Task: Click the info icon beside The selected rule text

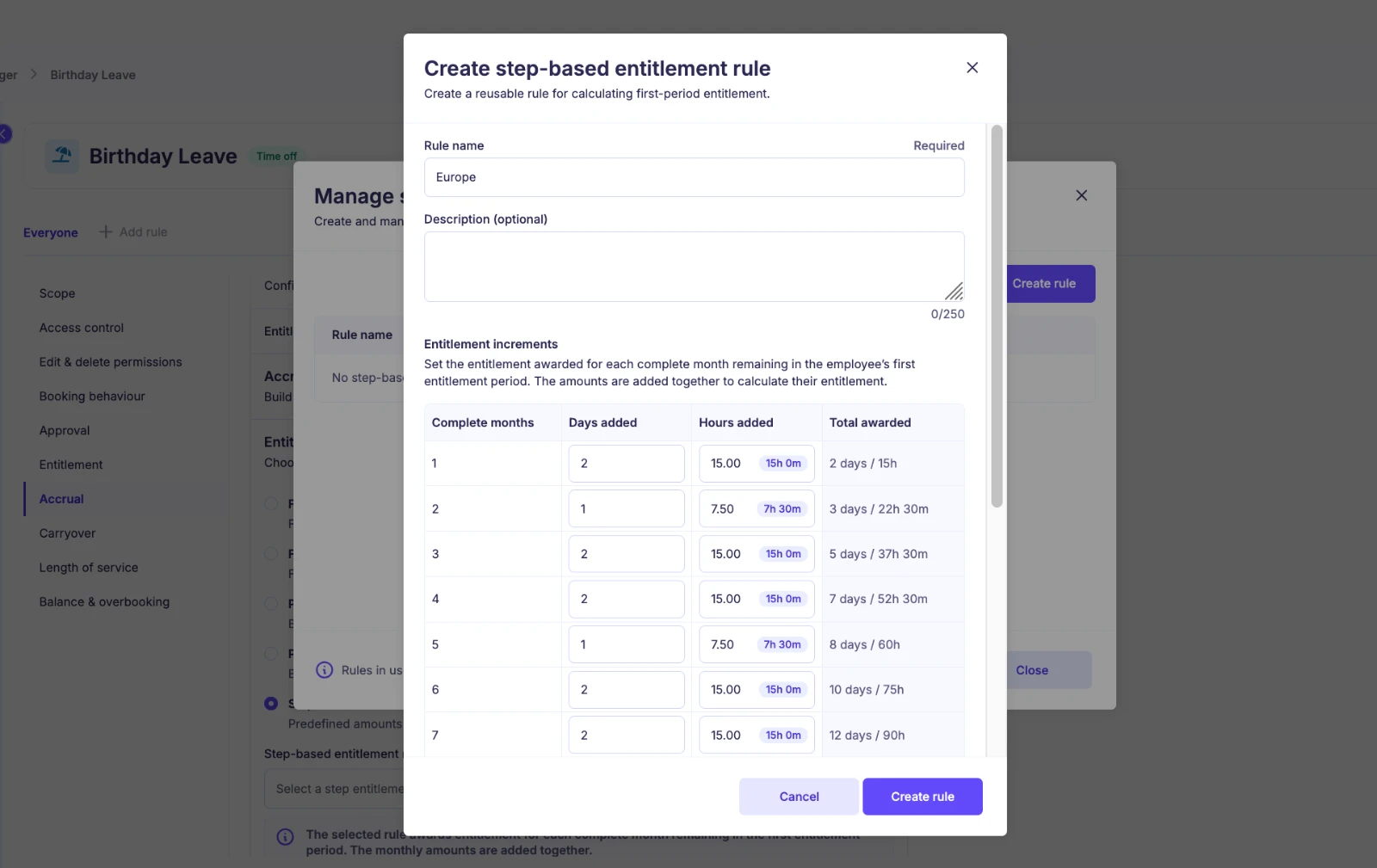Action: tap(285, 837)
